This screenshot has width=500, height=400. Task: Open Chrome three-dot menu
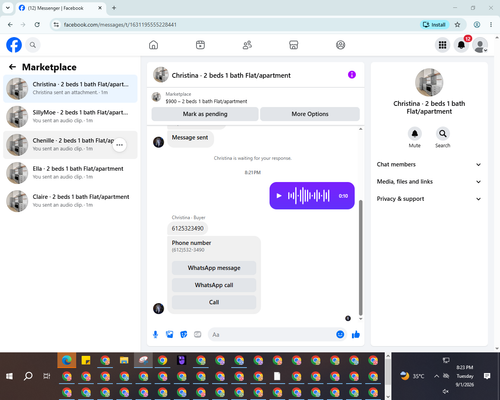pos(491,25)
